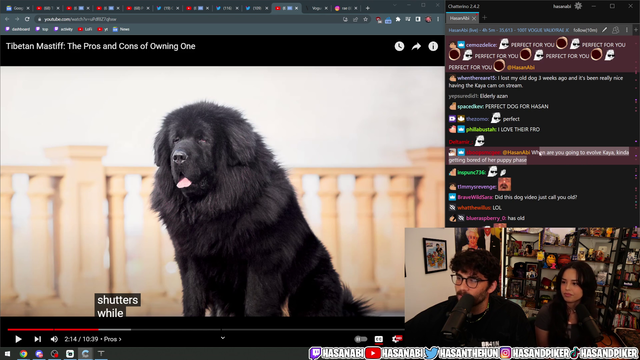
Task: Open a new Chrome tab
Action: click(367, 8)
